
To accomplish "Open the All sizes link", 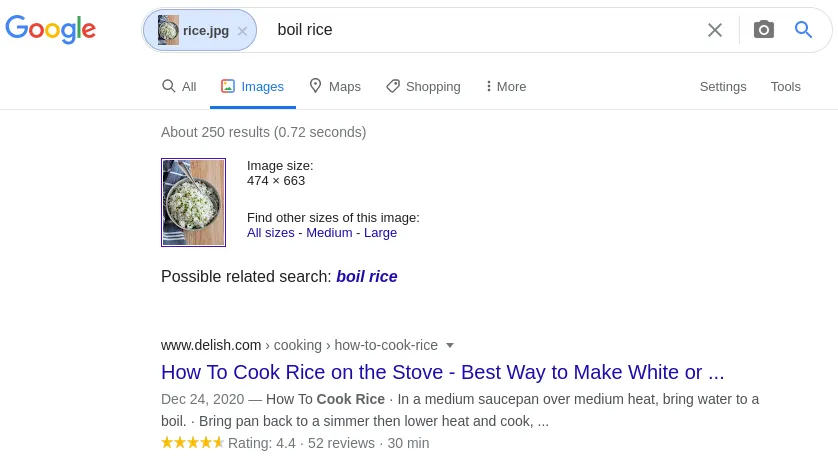I will (270, 233).
